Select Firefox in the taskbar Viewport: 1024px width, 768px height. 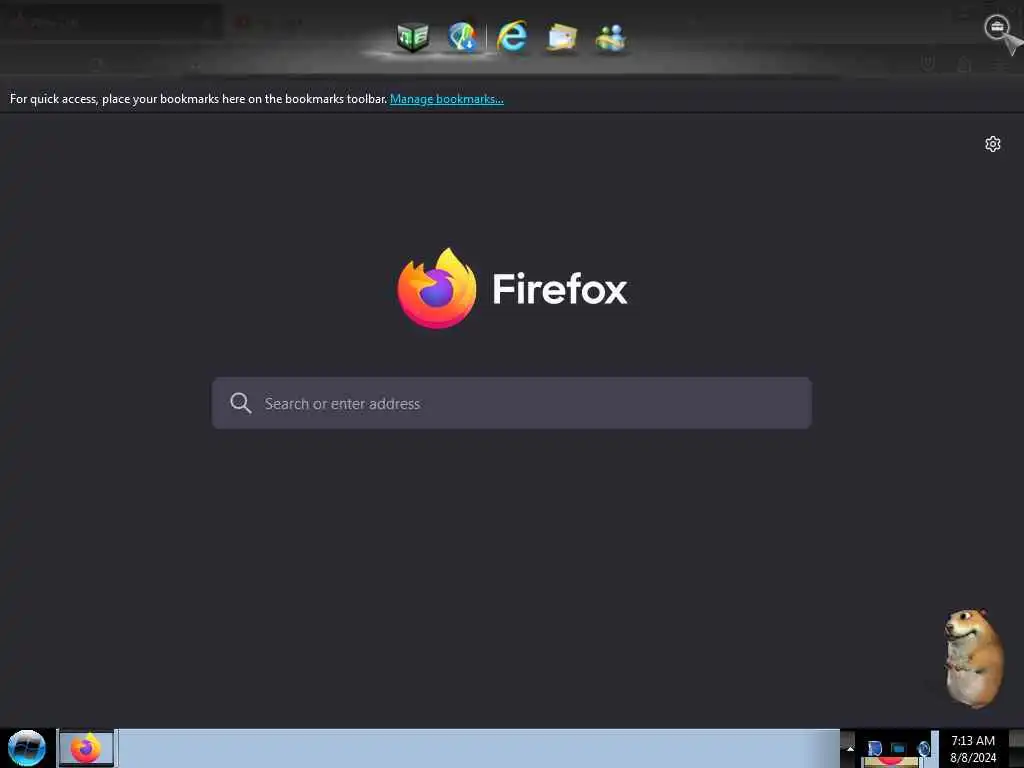pyautogui.click(x=86, y=748)
